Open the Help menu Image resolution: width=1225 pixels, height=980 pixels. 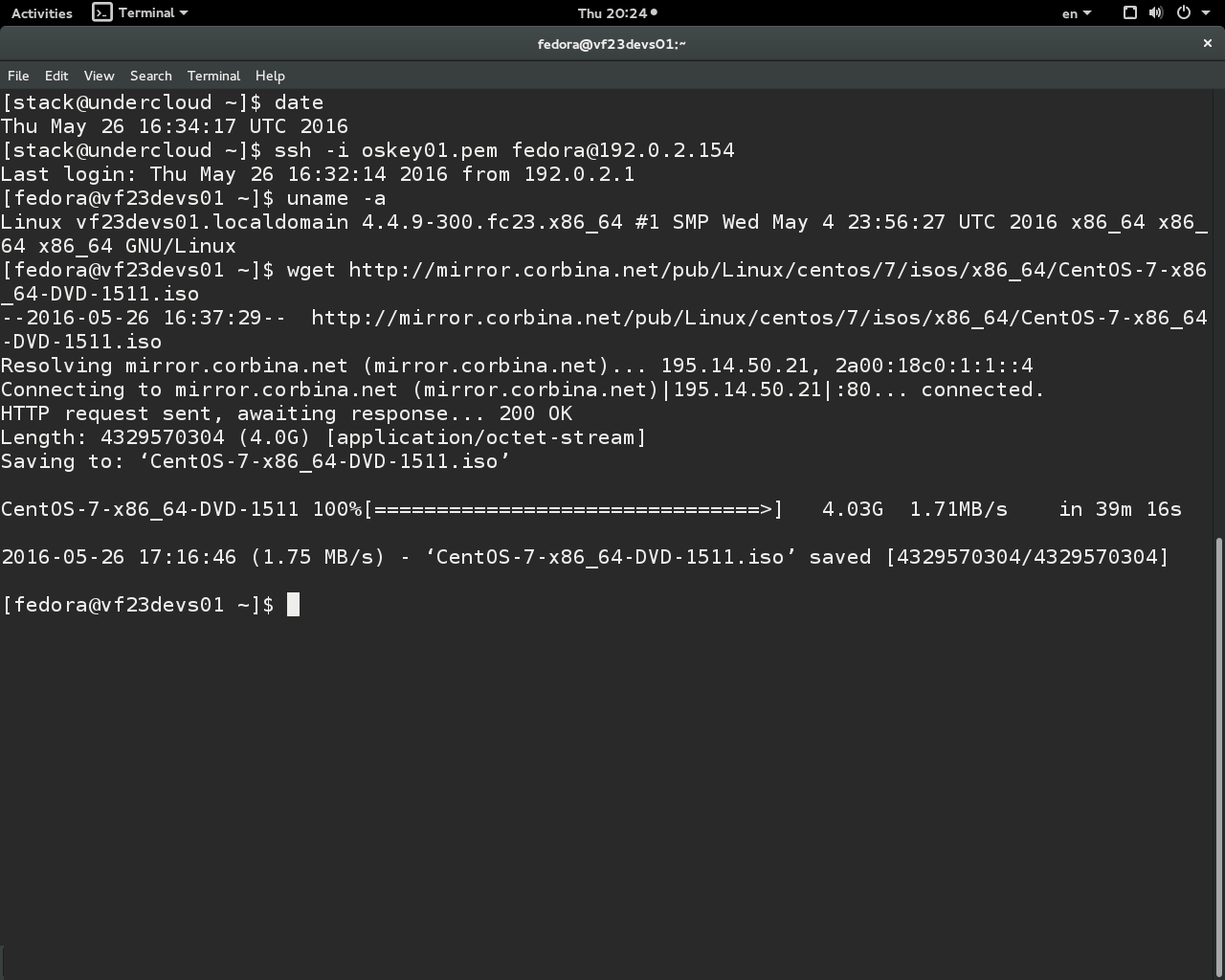click(270, 76)
